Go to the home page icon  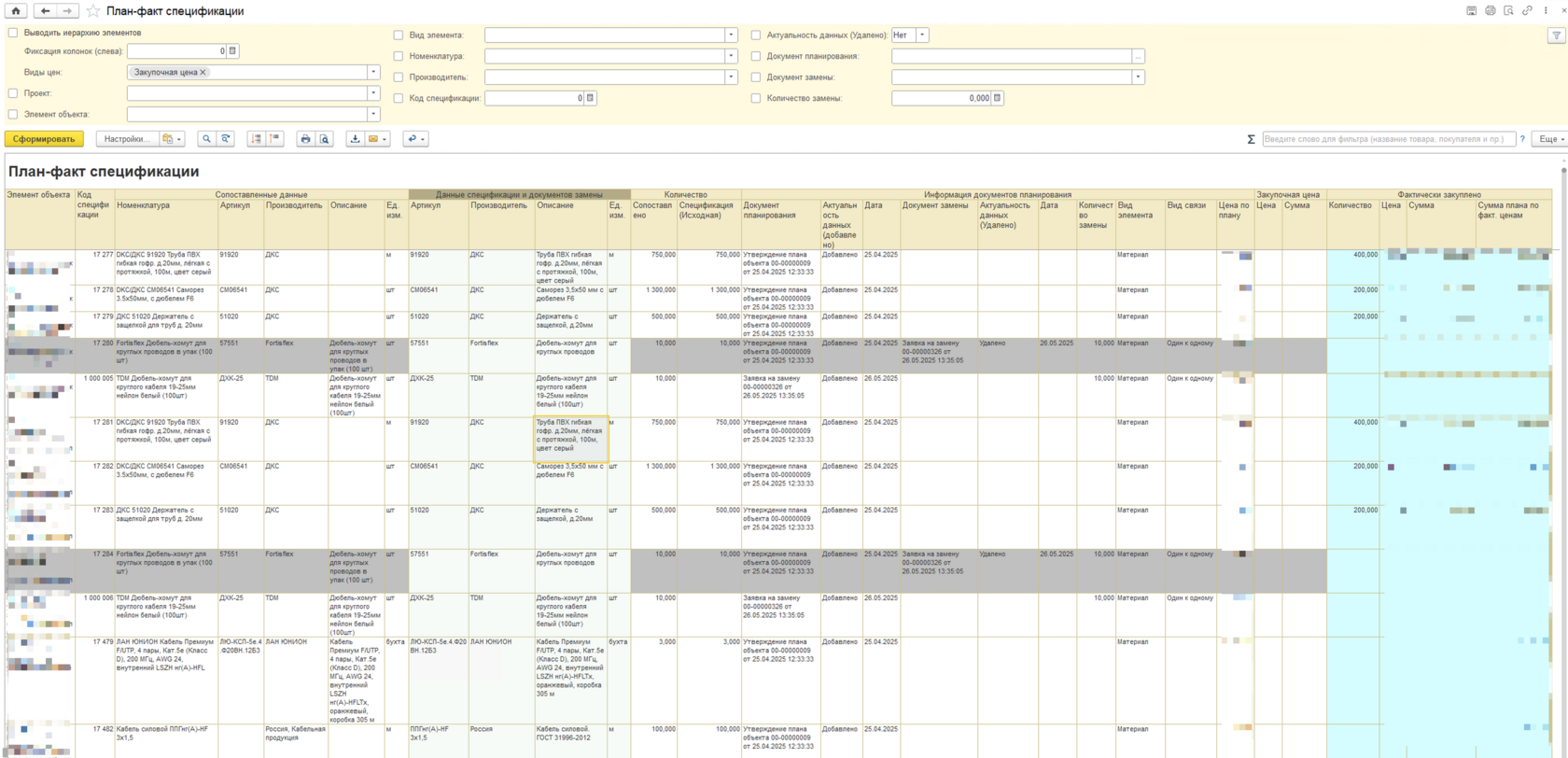16,11
